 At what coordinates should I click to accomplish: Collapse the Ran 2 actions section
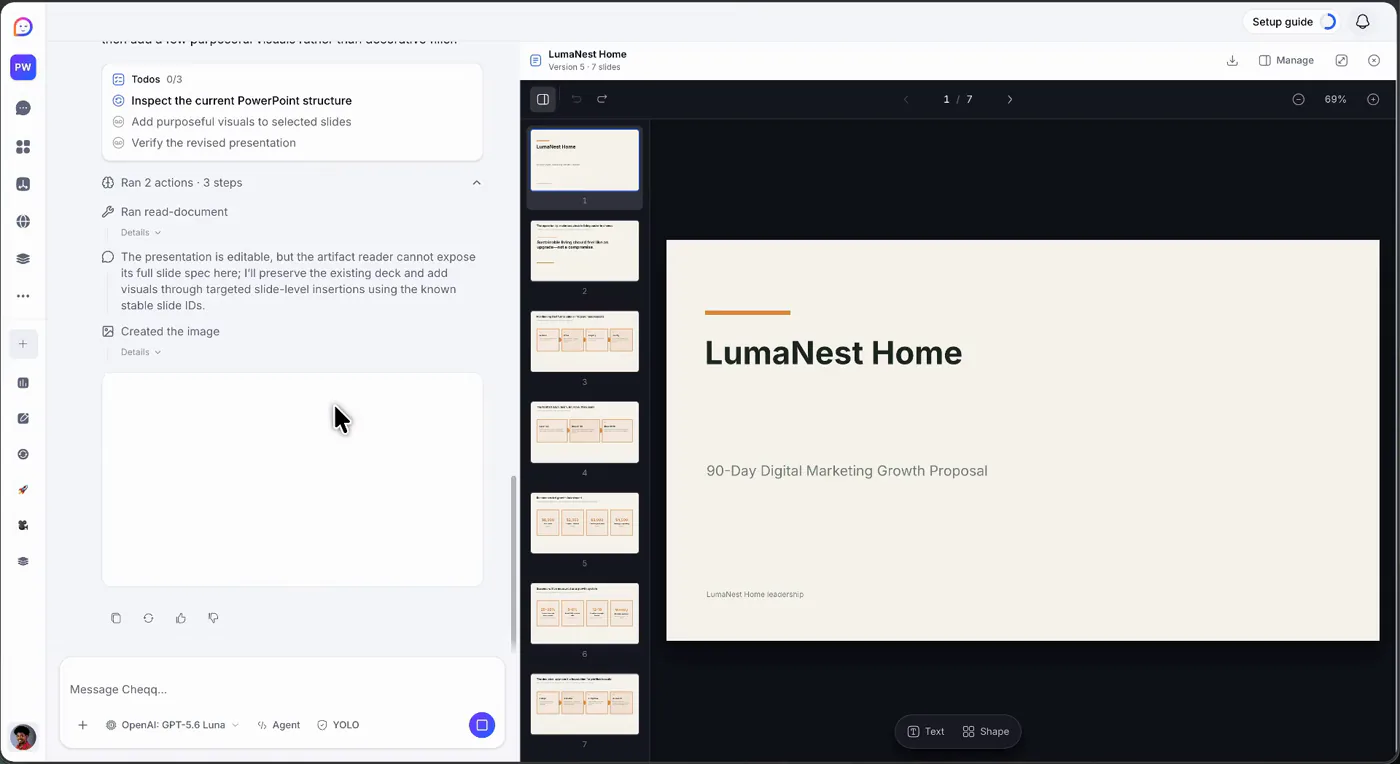point(477,183)
